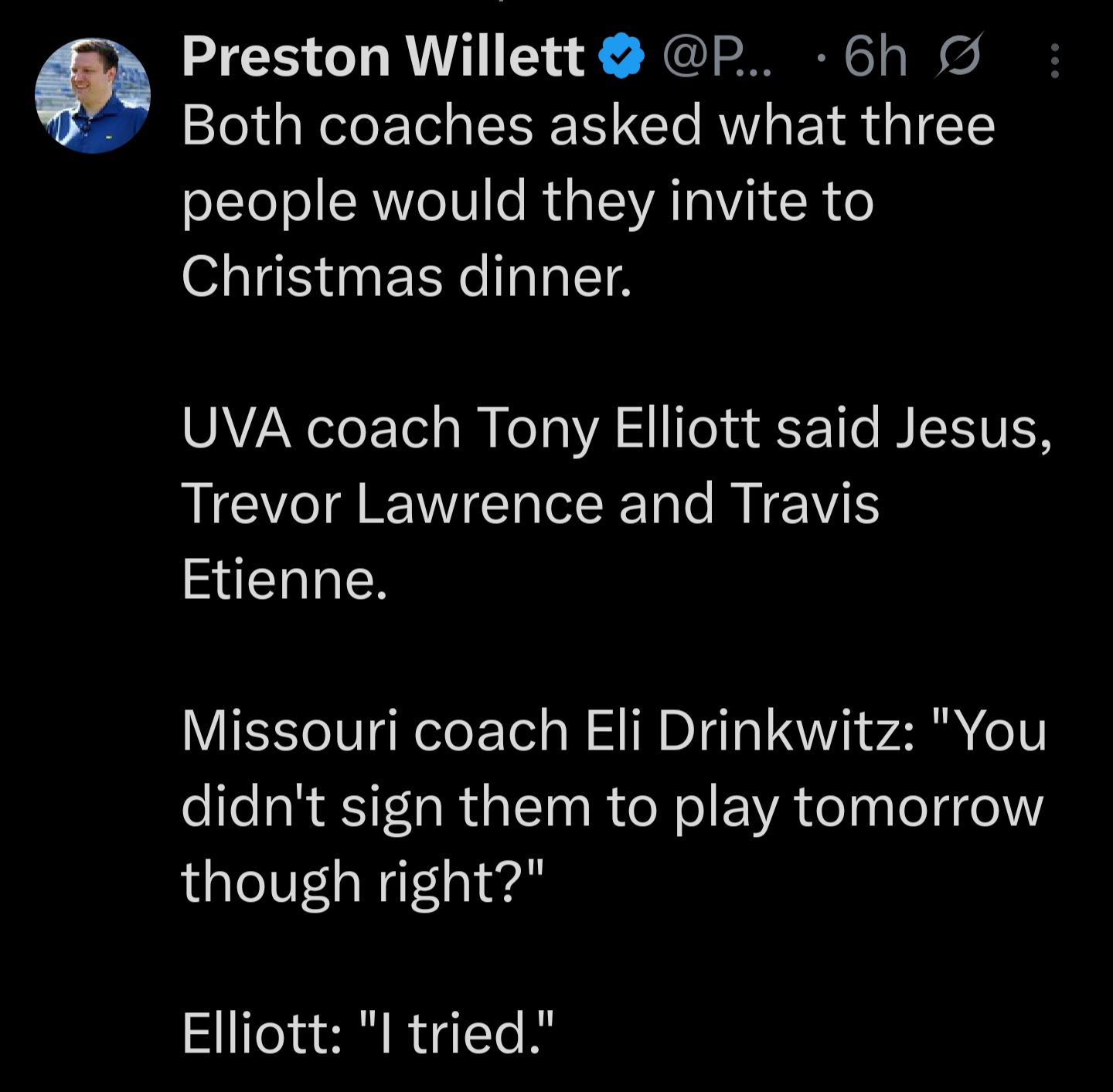Click the "though right?" text
The height and width of the screenshot is (1092, 1113).
pyautogui.click(x=363, y=883)
